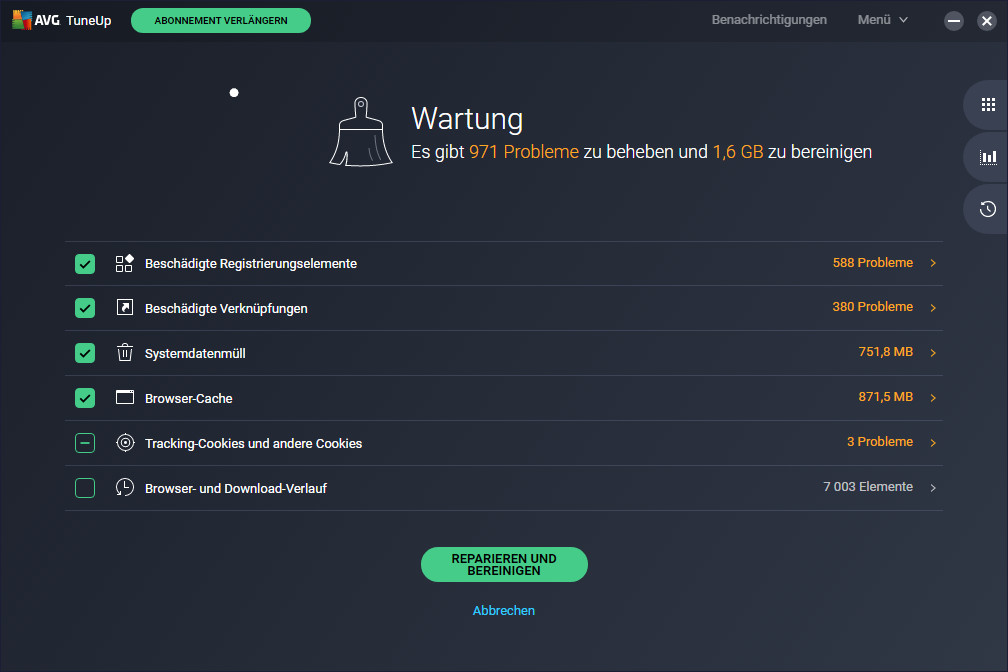
Task: Open the statistics bar chart side icon
Action: tap(988, 157)
